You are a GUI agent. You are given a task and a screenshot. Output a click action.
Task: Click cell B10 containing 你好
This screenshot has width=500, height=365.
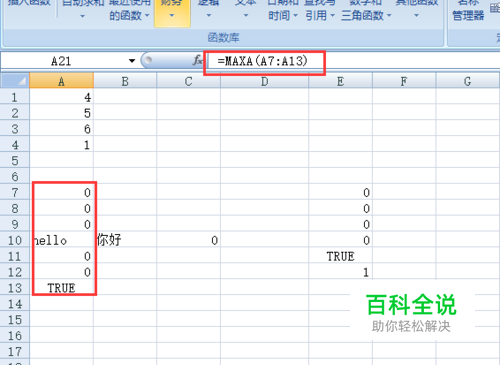point(125,240)
